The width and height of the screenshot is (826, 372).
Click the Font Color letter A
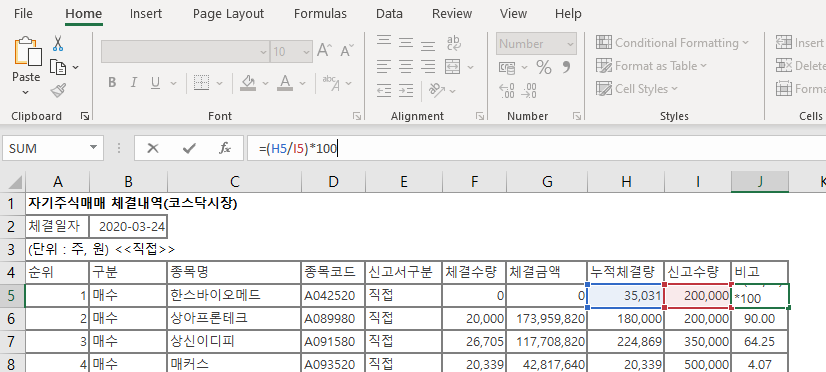(x=285, y=83)
